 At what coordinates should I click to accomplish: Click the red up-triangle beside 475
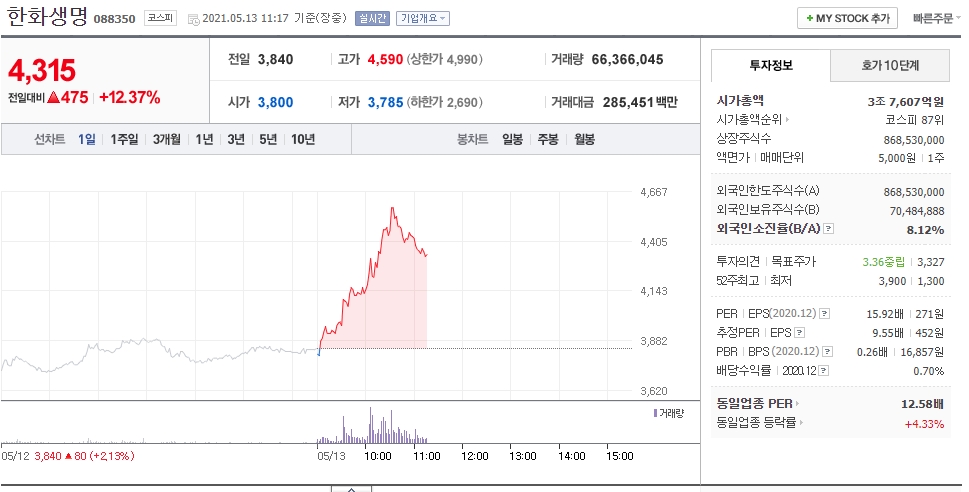pos(53,97)
